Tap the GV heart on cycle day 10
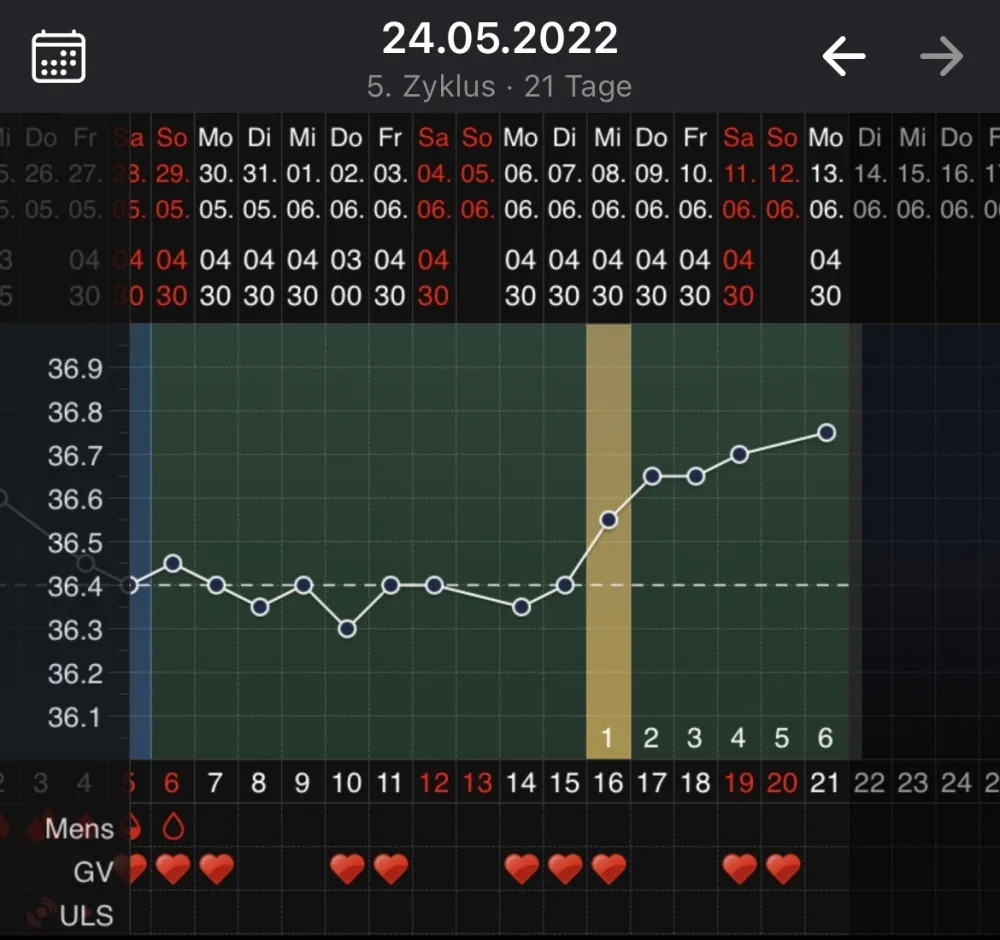1000x940 pixels. point(348,869)
